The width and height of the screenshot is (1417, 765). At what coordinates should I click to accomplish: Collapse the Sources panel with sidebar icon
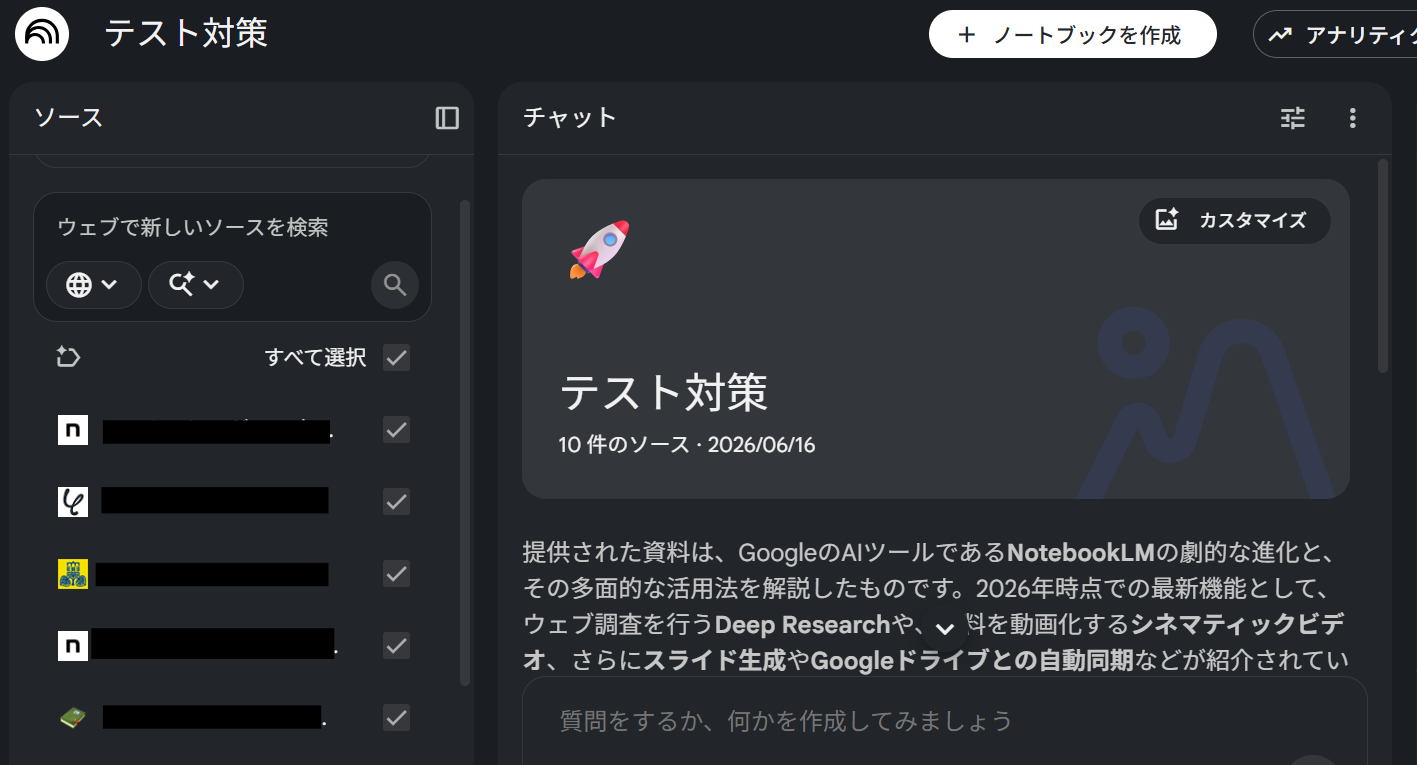pos(447,118)
